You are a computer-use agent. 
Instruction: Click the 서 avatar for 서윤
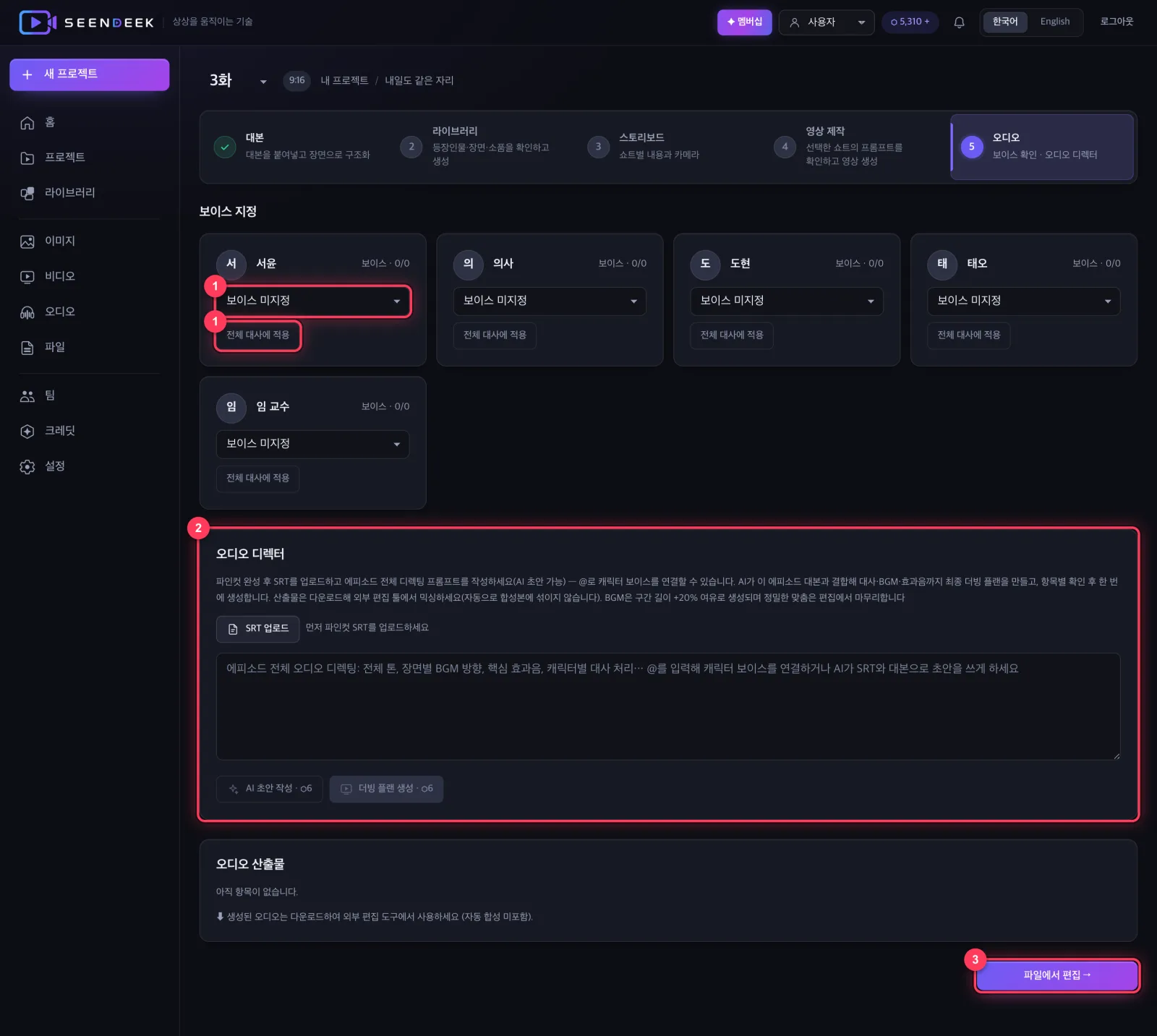click(231, 264)
